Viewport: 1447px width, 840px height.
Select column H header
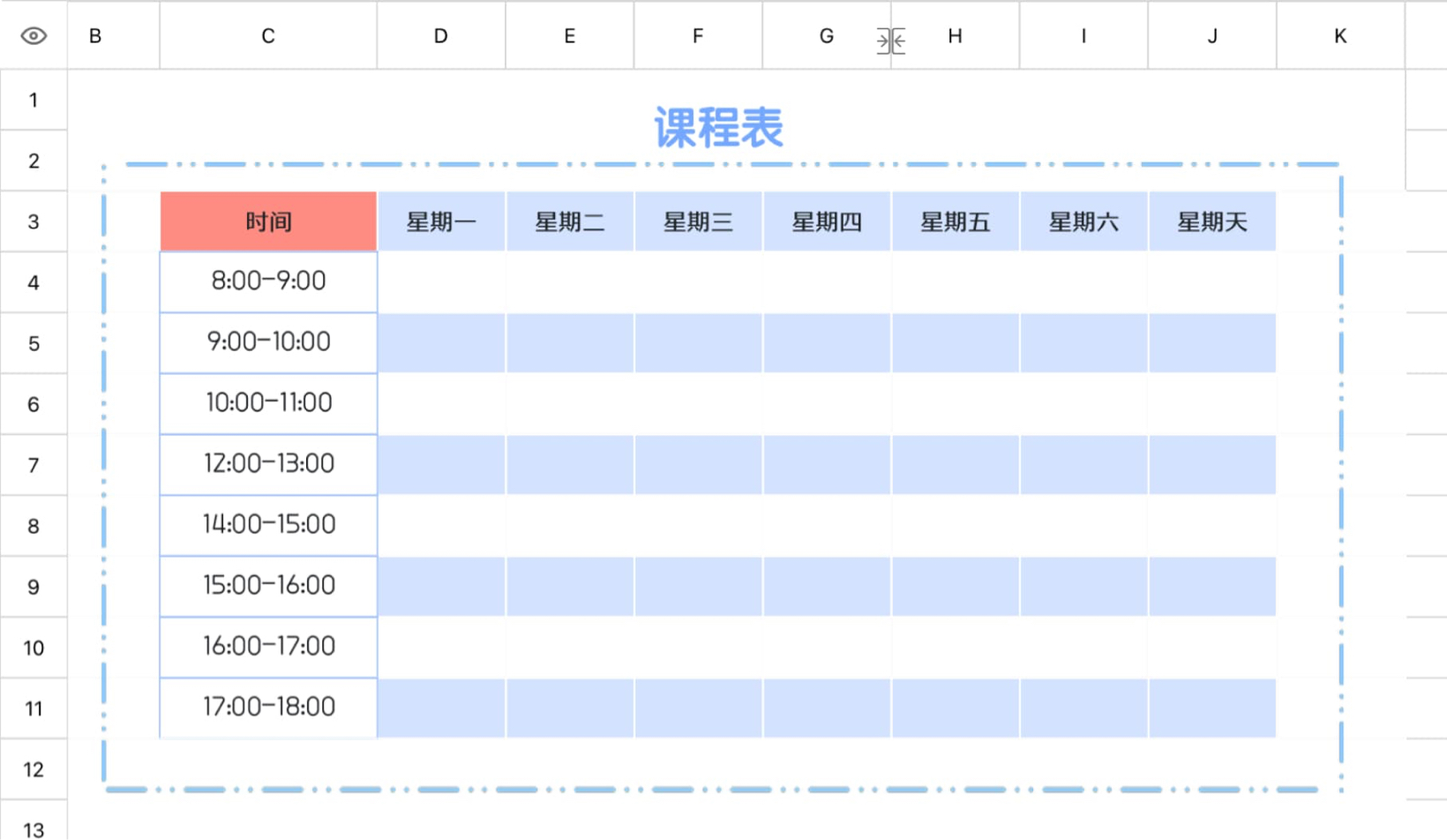tap(956, 36)
